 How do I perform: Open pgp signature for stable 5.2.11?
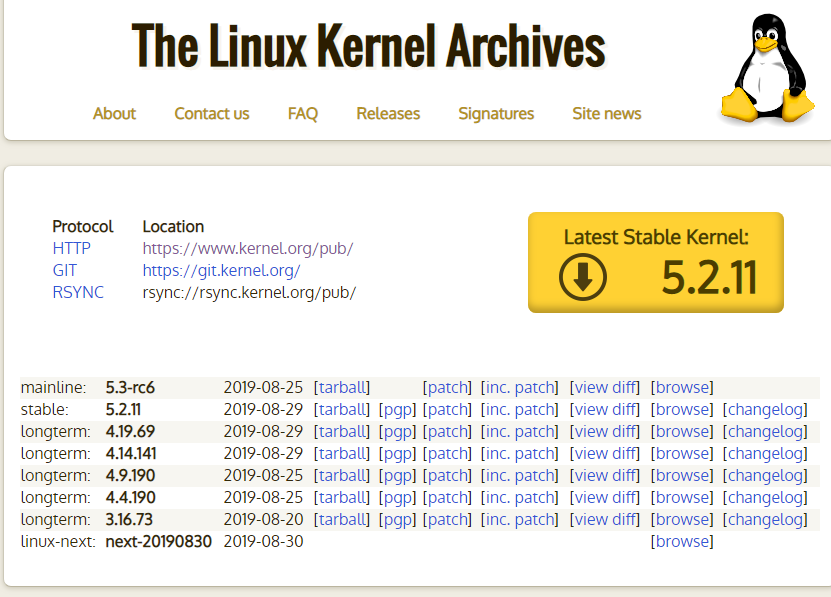pyautogui.click(x=397, y=409)
